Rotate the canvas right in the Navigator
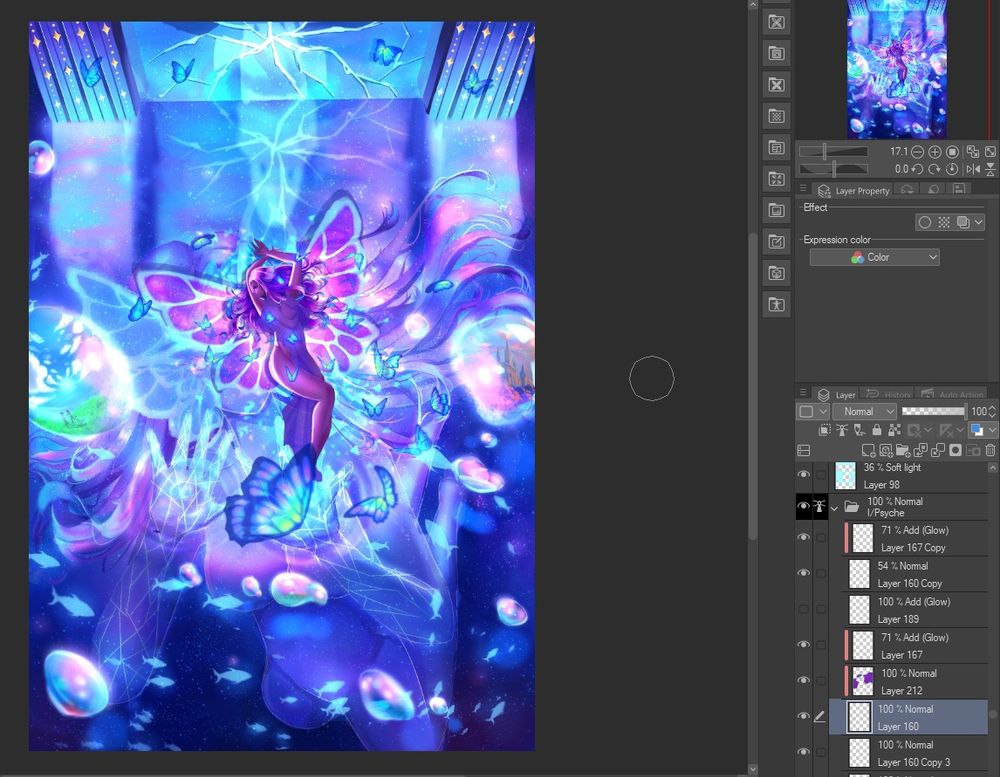 pyautogui.click(x=934, y=169)
